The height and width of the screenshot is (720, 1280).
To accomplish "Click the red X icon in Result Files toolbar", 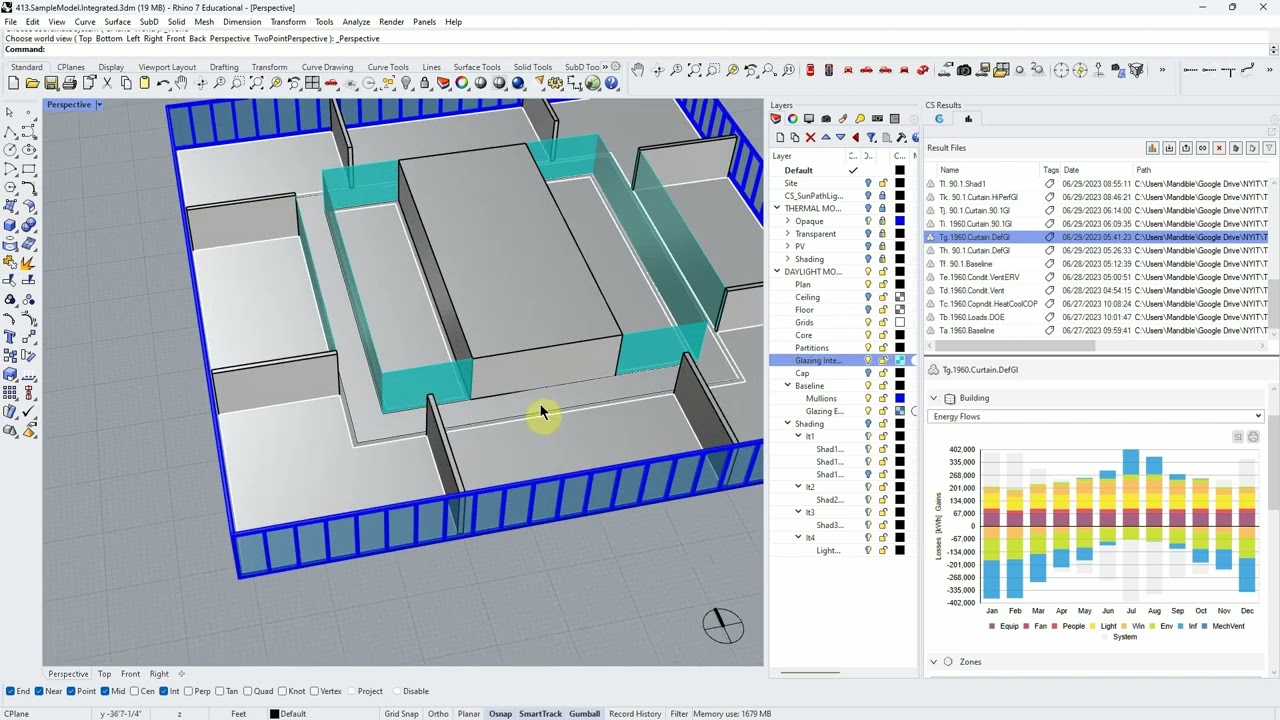I will click(1219, 148).
